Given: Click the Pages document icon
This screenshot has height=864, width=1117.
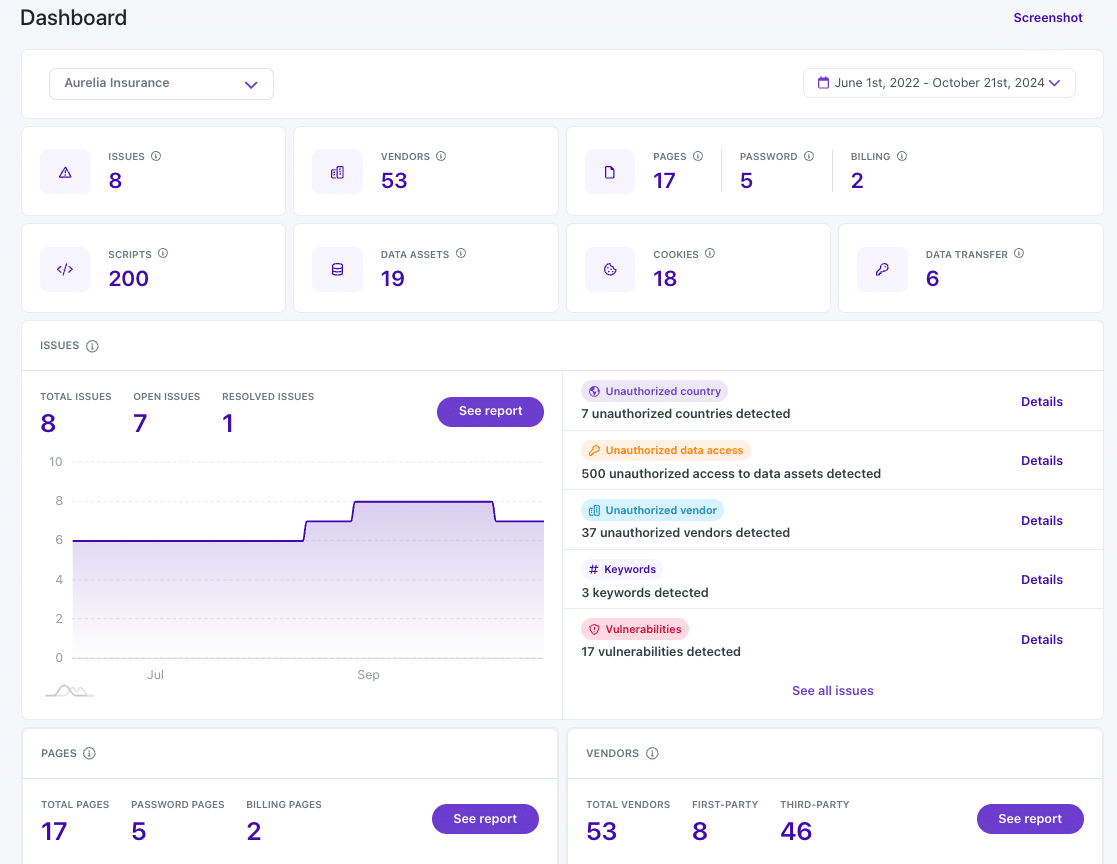Looking at the screenshot, I should pyautogui.click(x=610, y=172).
